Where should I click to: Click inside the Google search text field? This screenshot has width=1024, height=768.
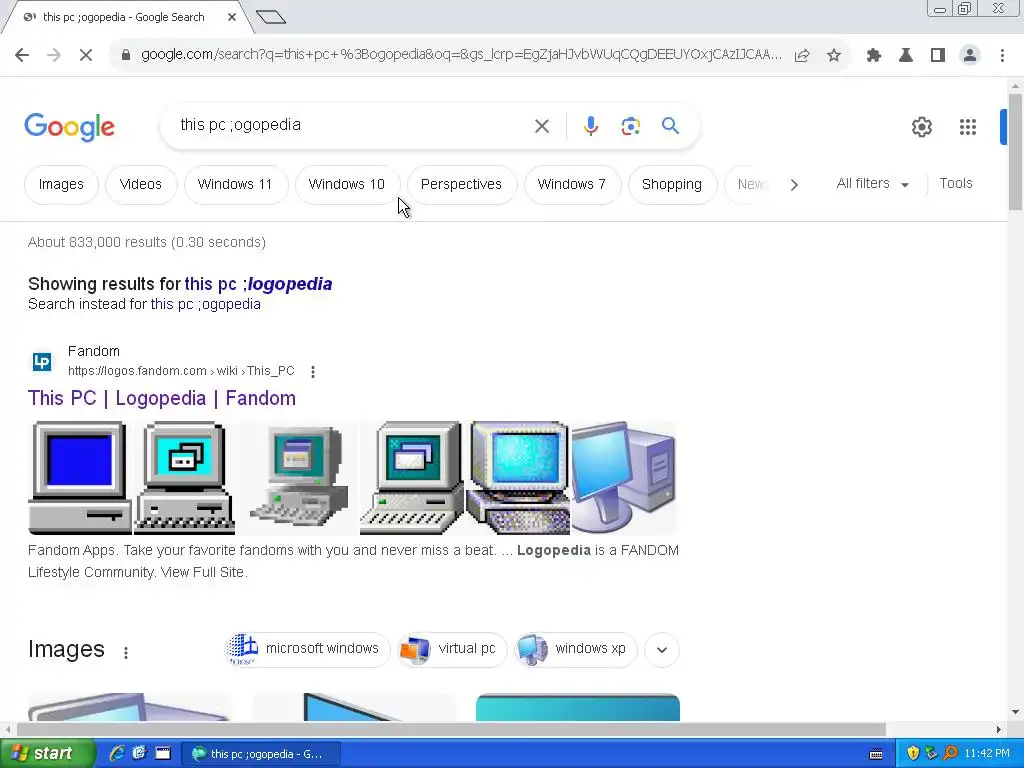coord(353,125)
